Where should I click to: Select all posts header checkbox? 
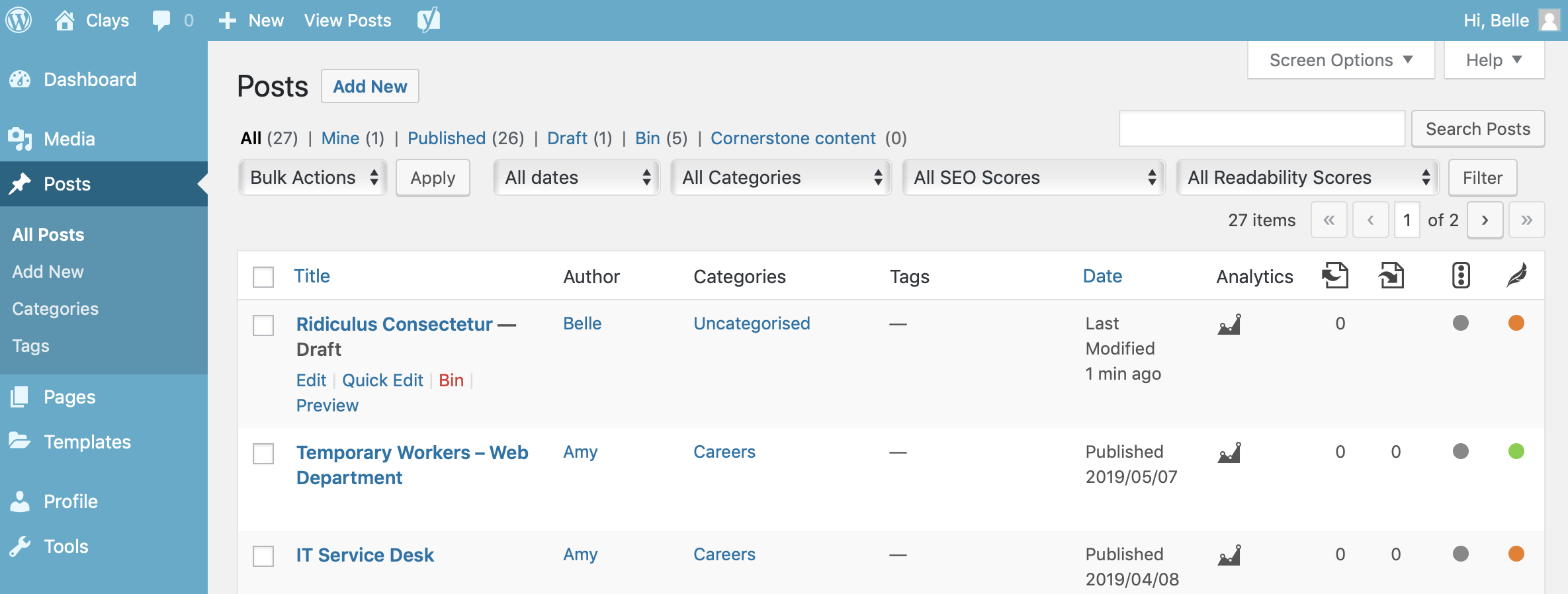click(x=263, y=276)
